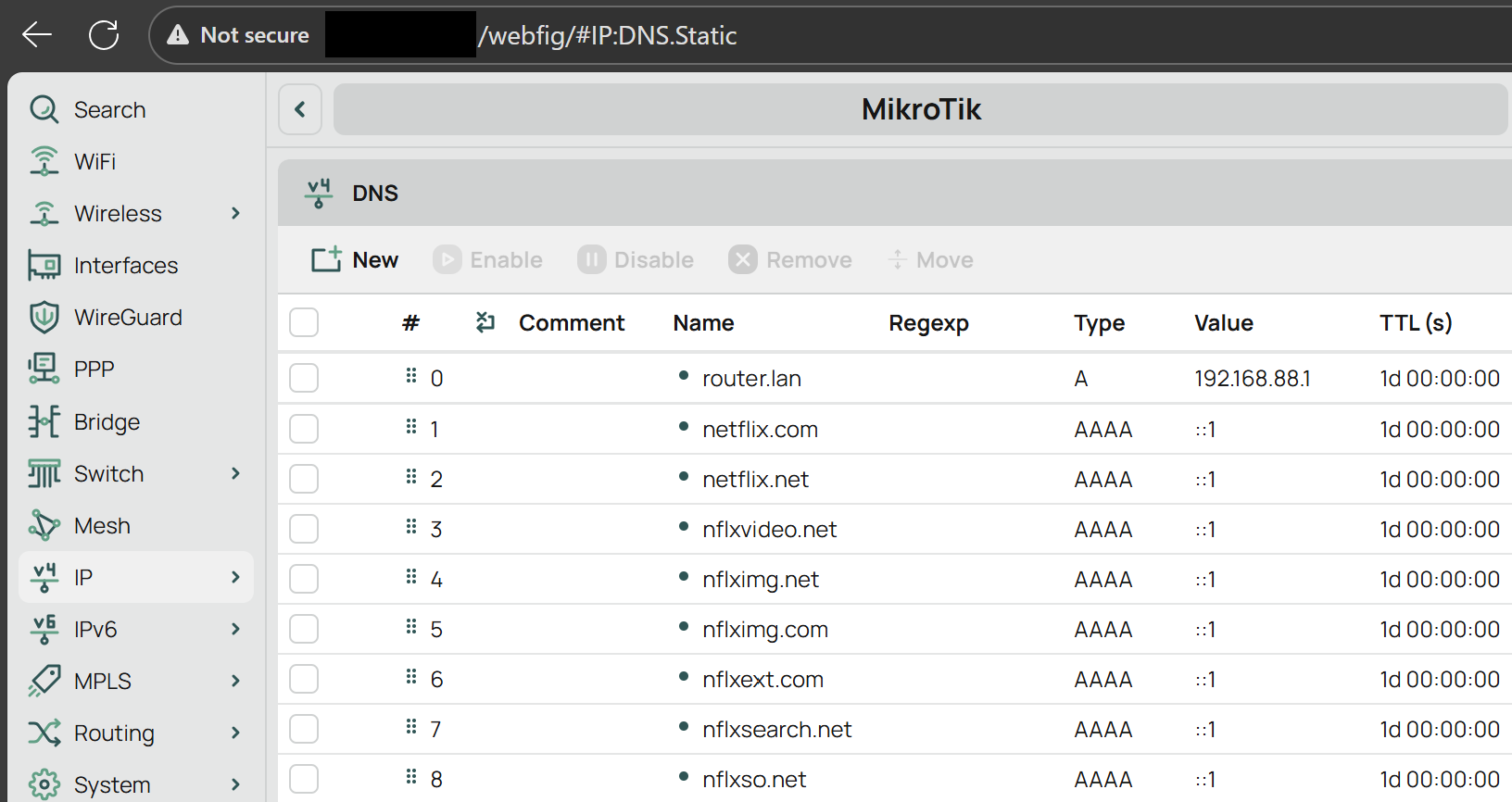Open the WireGuard shield icon
Image resolution: width=1512 pixels, height=802 pixels.
click(x=44, y=317)
